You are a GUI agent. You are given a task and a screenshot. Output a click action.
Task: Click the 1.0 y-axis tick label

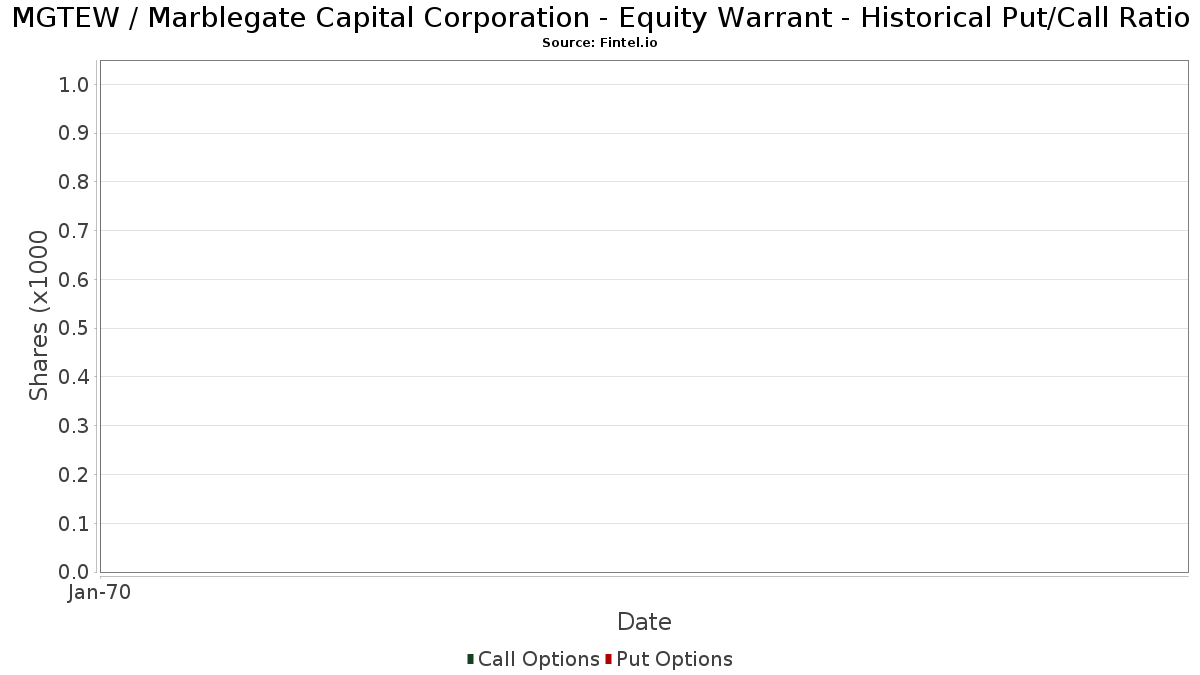pos(74,85)
